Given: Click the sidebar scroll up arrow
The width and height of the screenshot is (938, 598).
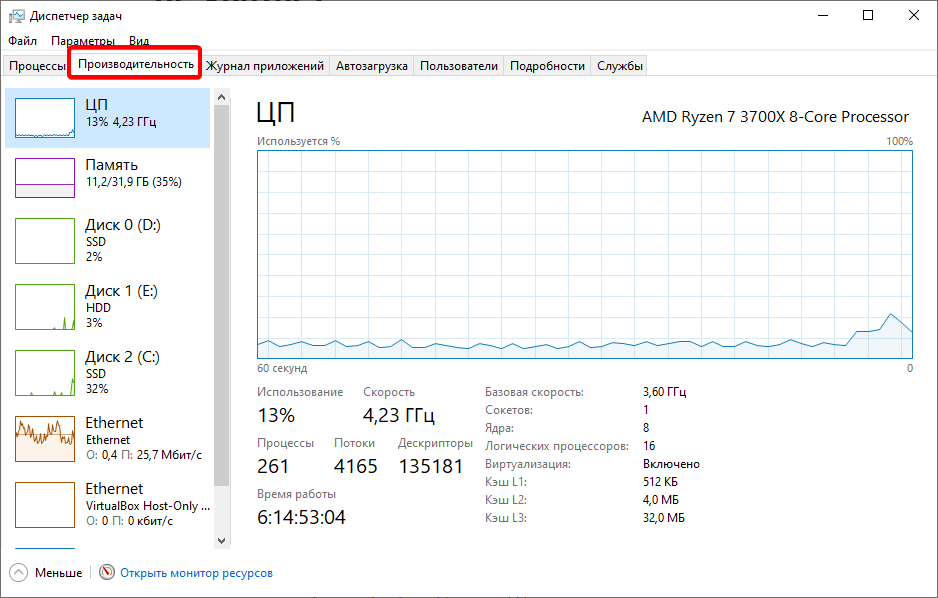Looking at the screenshot, I should [x=221, y=97].
